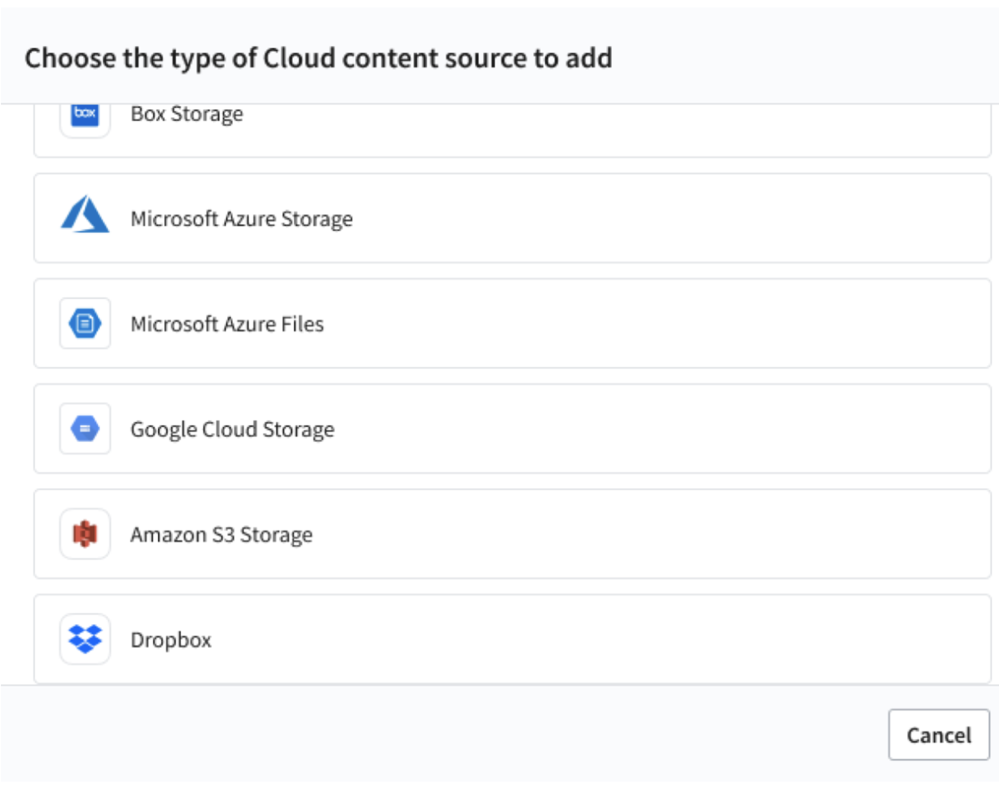Select the Box Storage label
This screenshot has height=794, width=999.
[x=187, y=114]
